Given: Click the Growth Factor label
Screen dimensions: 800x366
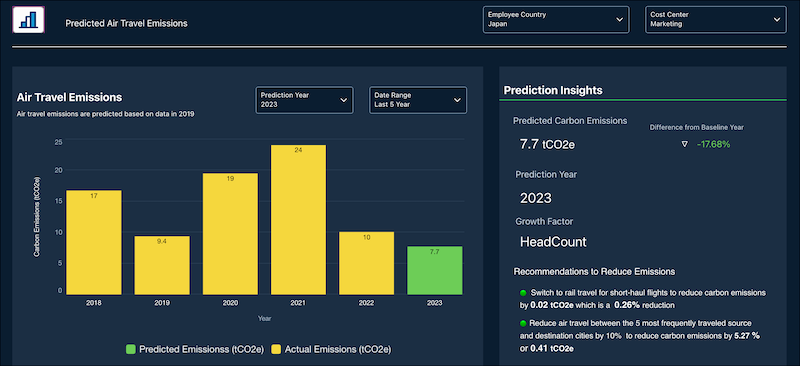Looking at the screenshot, I should coord(544,222).
